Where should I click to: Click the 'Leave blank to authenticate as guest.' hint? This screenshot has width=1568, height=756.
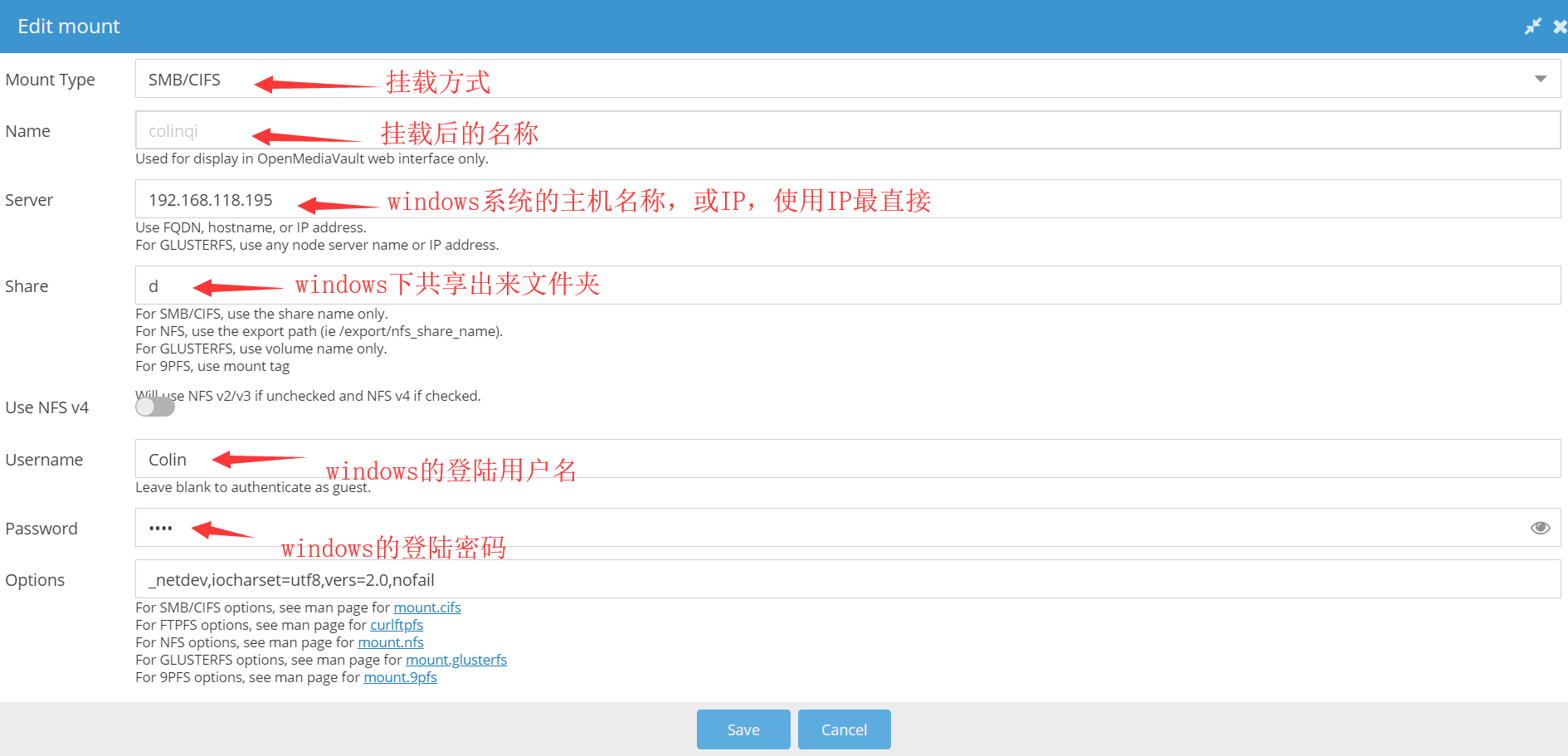click(253, 487)
